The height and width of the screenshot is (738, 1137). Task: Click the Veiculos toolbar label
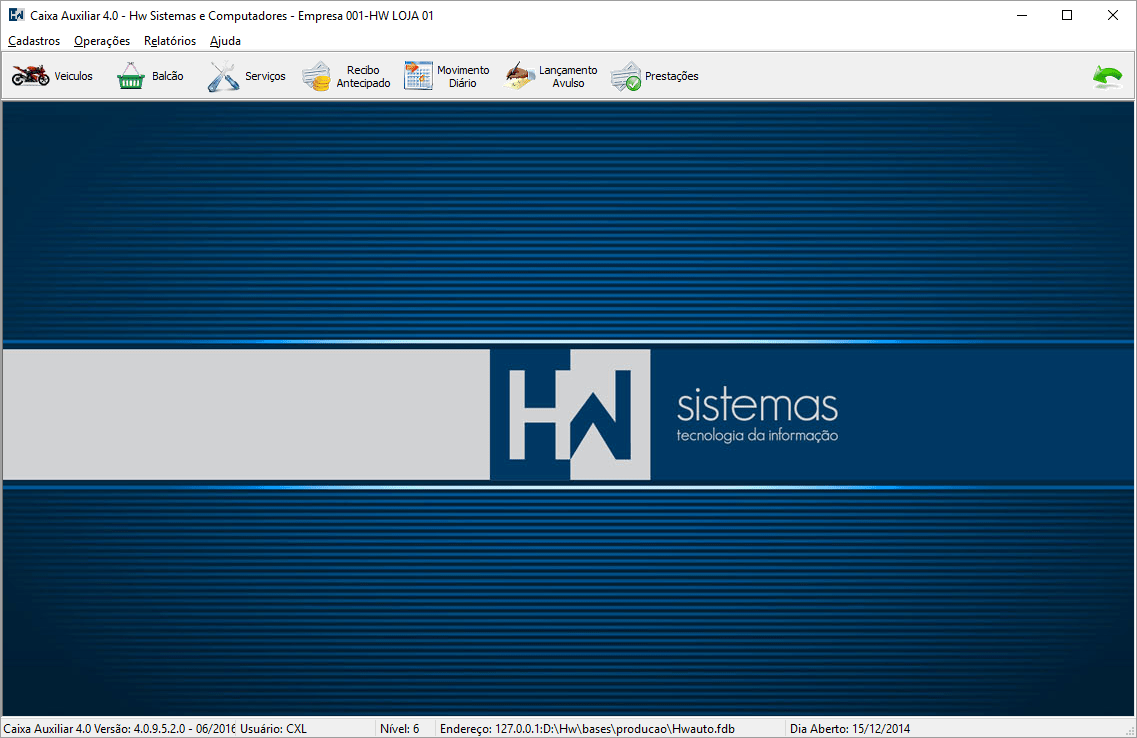click(x=73, y=76)
